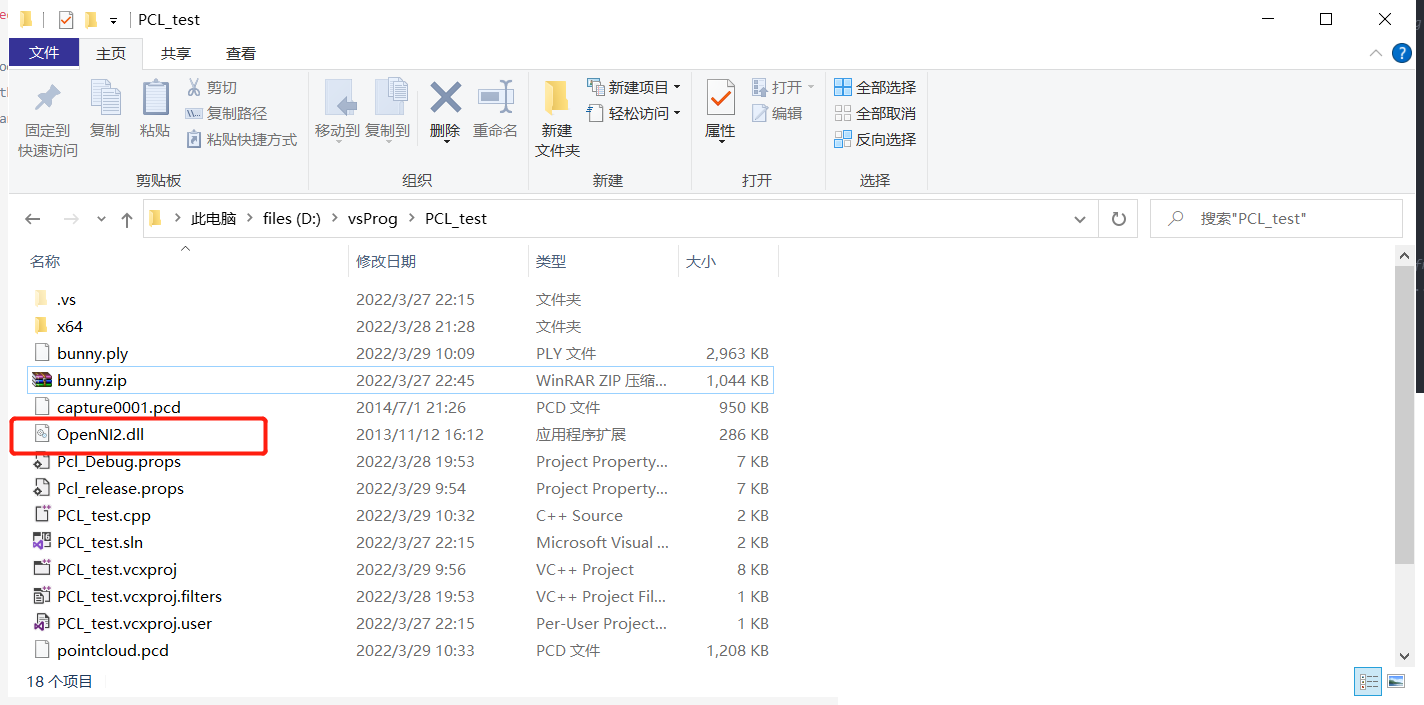Click 全部选择 to select all items
This screenshot has width=1424, height=705.
[x=875, y=87]
